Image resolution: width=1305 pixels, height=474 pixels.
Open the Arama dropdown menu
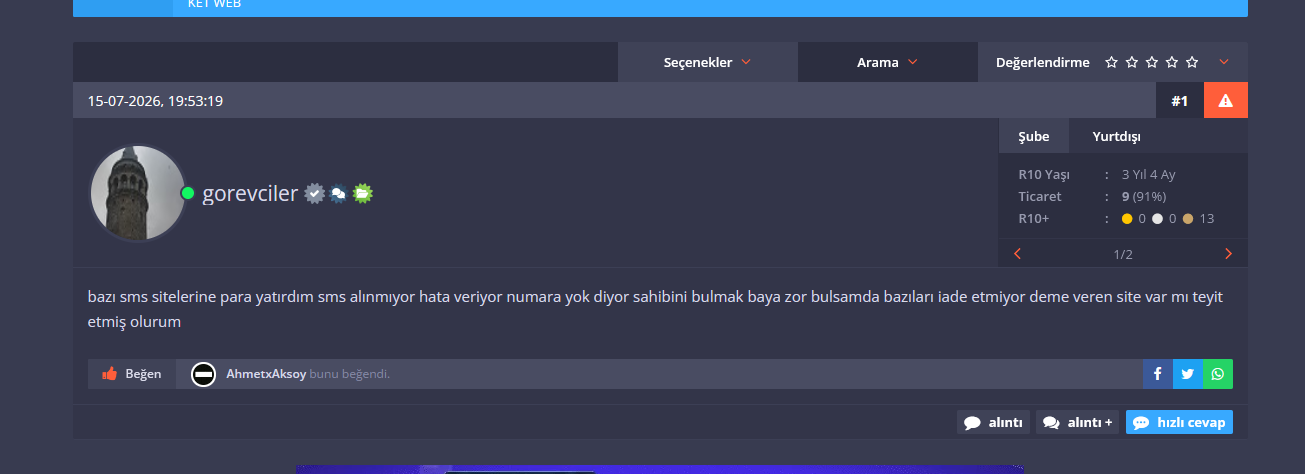pos(887,62)
